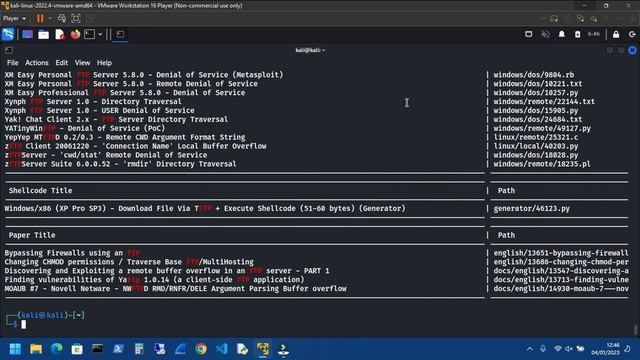Click the Kali panel clock showing 6:46

tap(594, 34)
